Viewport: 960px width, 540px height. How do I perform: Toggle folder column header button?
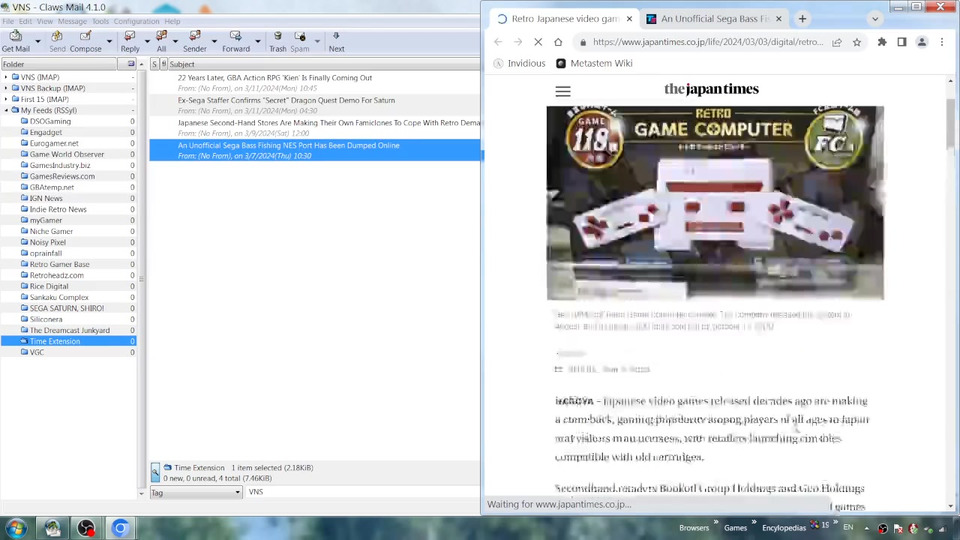point(130,64)
